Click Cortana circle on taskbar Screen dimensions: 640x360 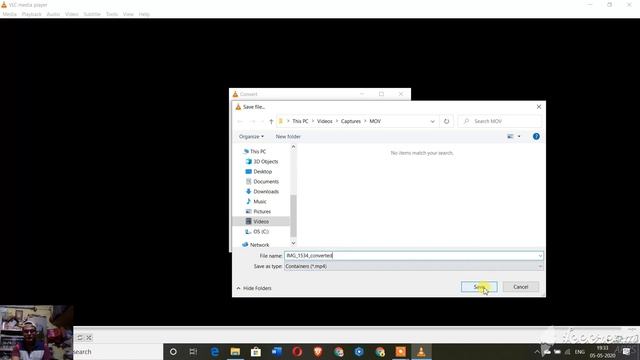point(173,351)
